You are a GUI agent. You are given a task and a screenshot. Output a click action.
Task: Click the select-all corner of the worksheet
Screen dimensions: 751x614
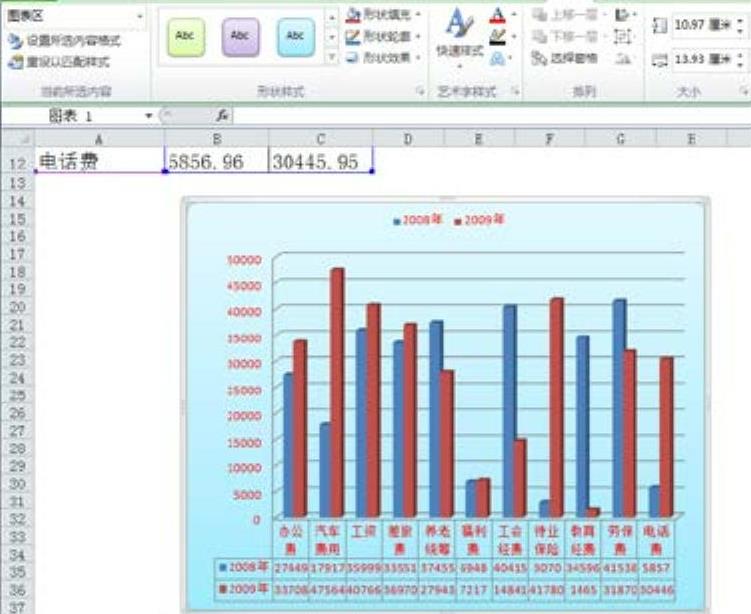click(18, 139)
